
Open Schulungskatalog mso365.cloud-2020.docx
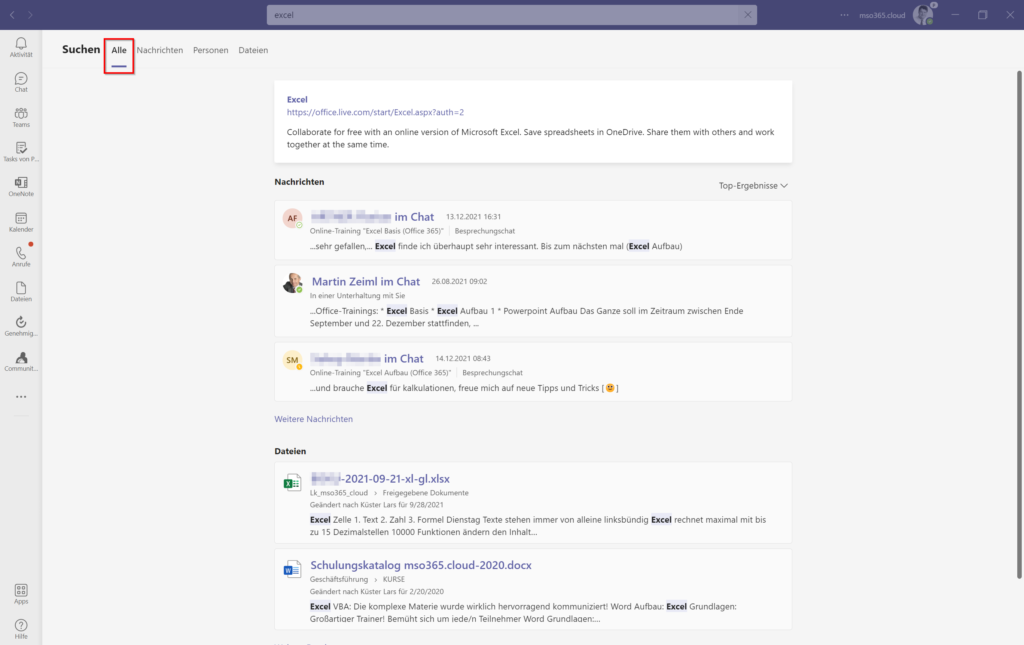tap(421, 565)
